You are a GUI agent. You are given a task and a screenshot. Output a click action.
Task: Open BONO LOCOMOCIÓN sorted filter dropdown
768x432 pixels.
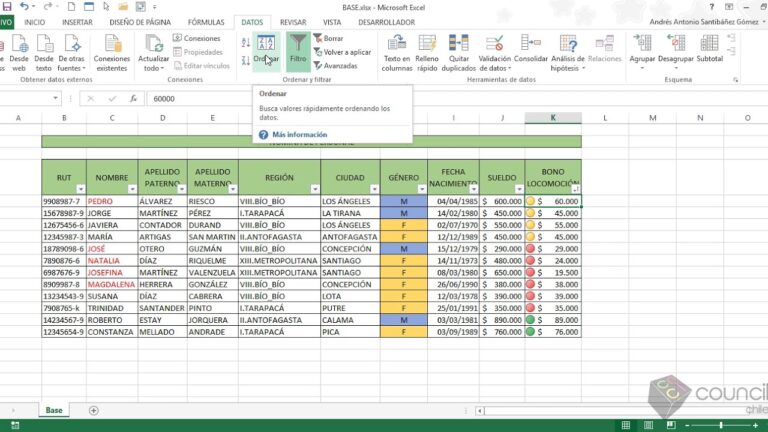576,189
